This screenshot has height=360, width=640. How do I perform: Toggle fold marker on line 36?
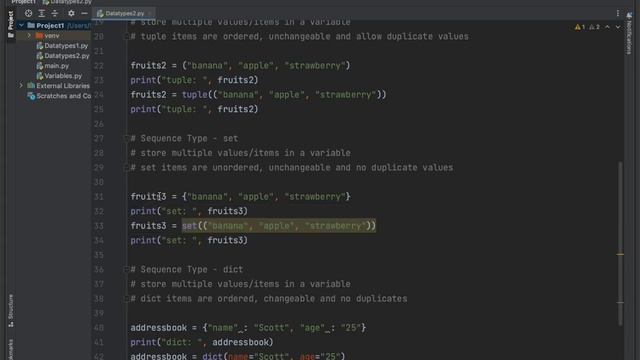click(x=126, y=269)
